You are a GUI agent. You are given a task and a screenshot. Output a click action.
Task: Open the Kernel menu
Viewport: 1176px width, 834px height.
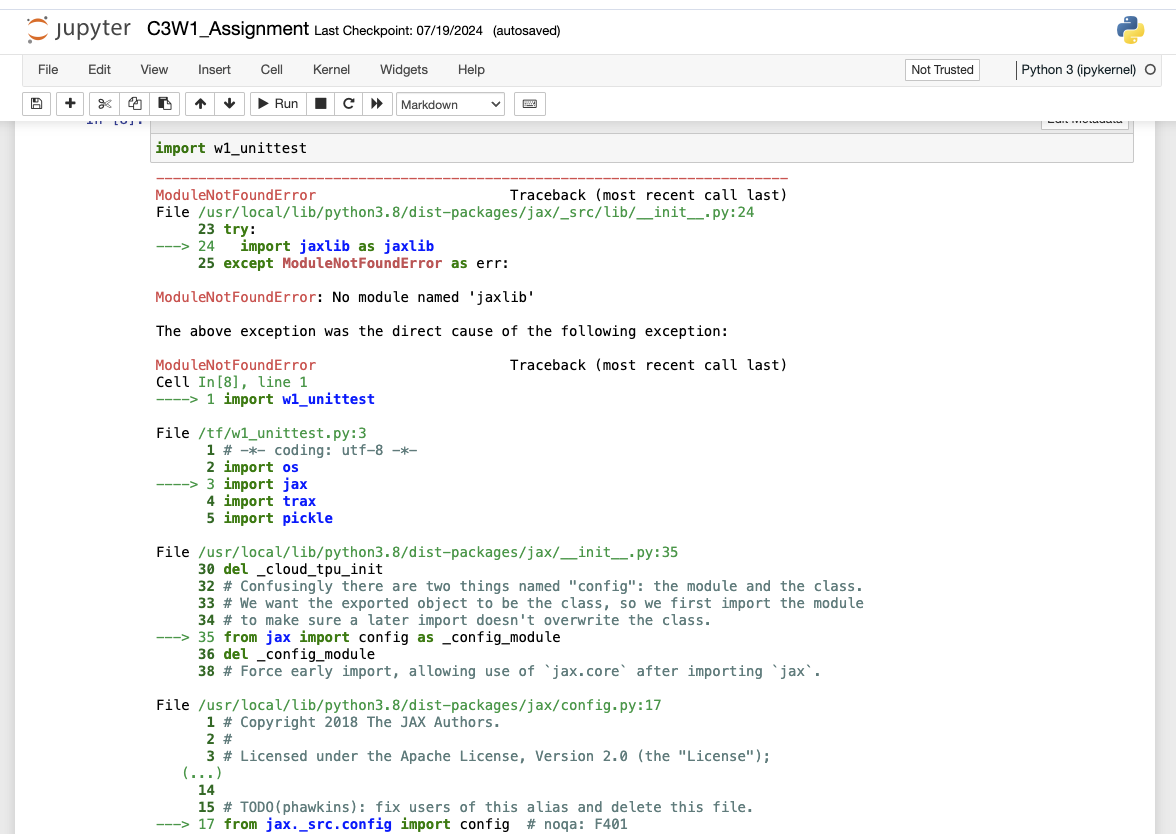tap(332, 70)
